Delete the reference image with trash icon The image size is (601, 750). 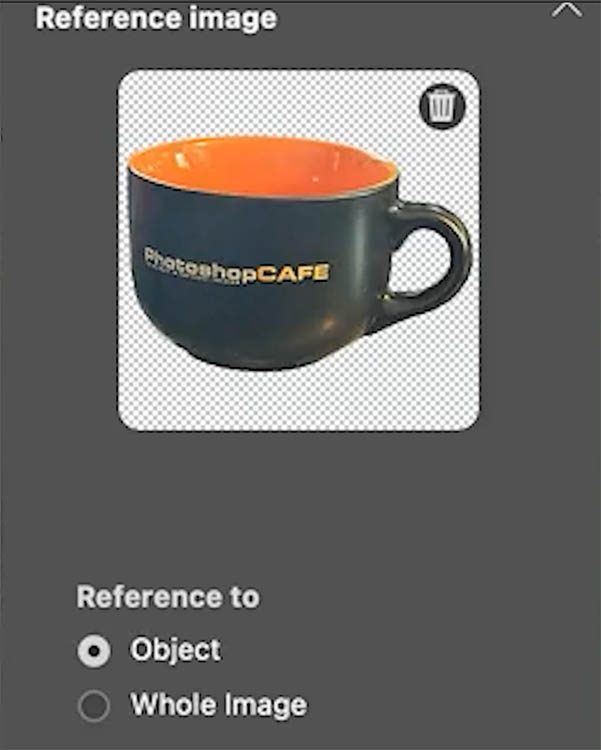coord(442,106)
